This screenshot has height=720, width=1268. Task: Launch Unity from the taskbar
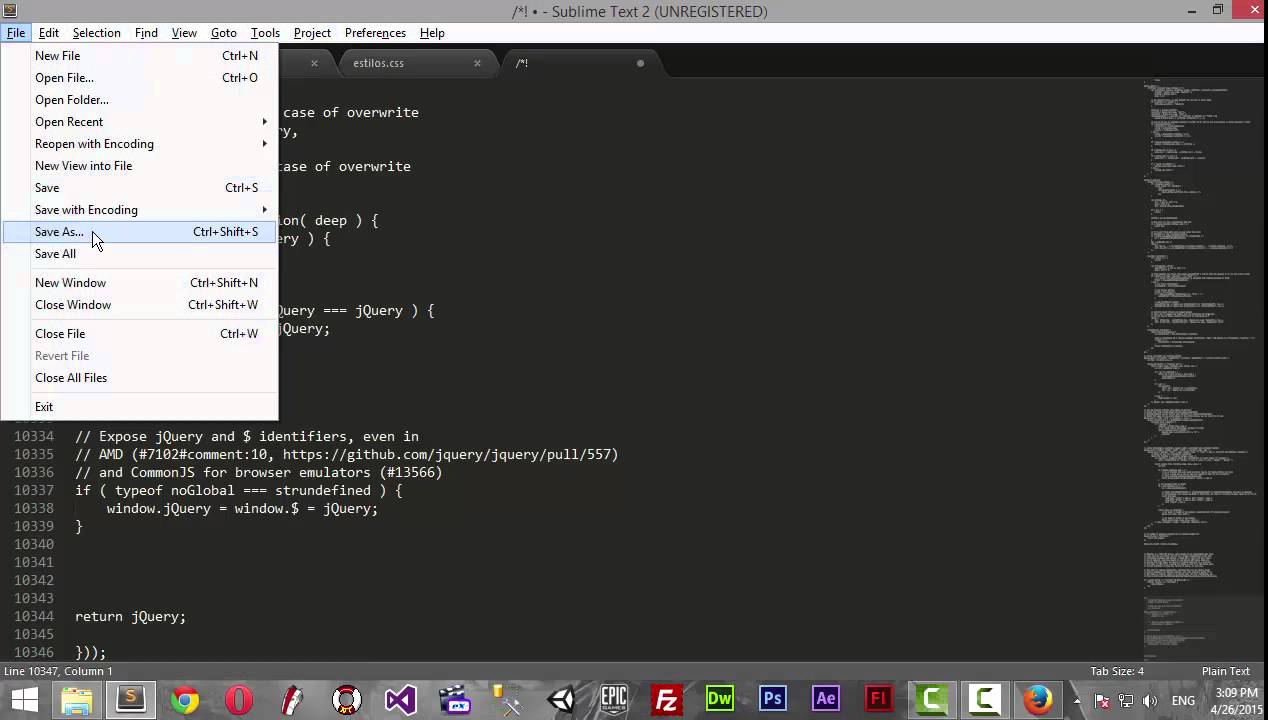tap(561, 699)
